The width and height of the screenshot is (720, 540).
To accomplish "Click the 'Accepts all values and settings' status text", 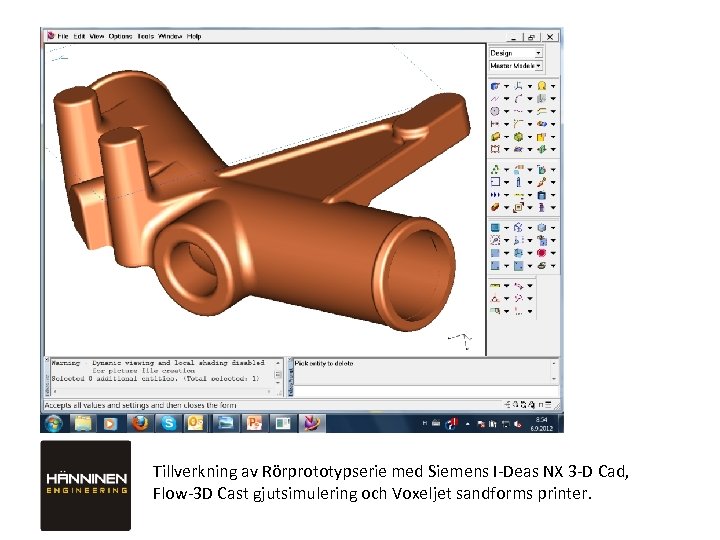I will click(140, 405).
